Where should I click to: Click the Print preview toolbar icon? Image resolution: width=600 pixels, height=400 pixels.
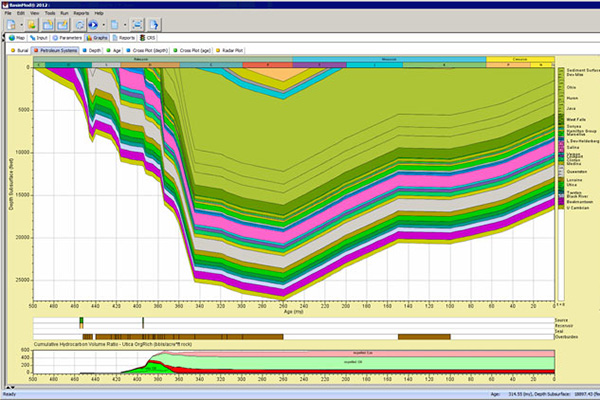pos(137,24)
